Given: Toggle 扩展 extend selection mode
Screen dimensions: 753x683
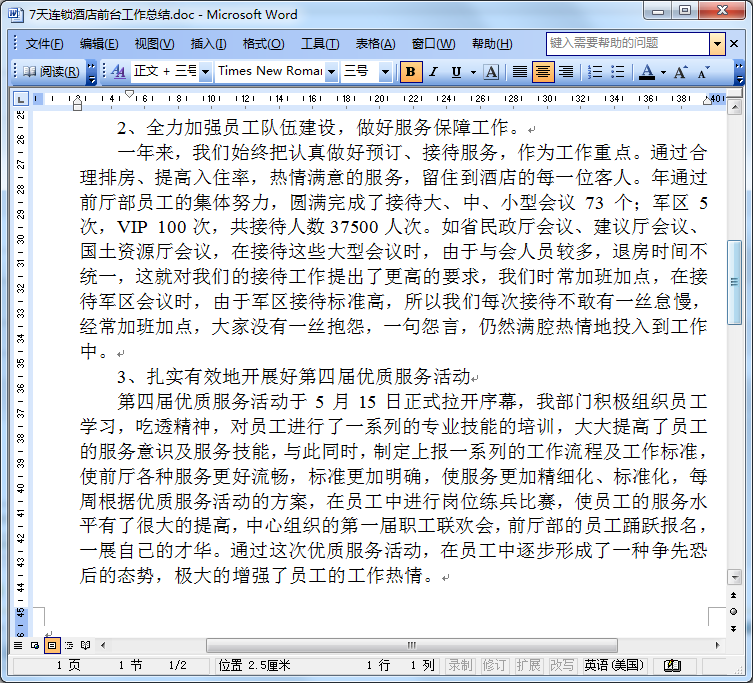Looking at the screenshot, I should pyautogui.click(x=528, y=665).
